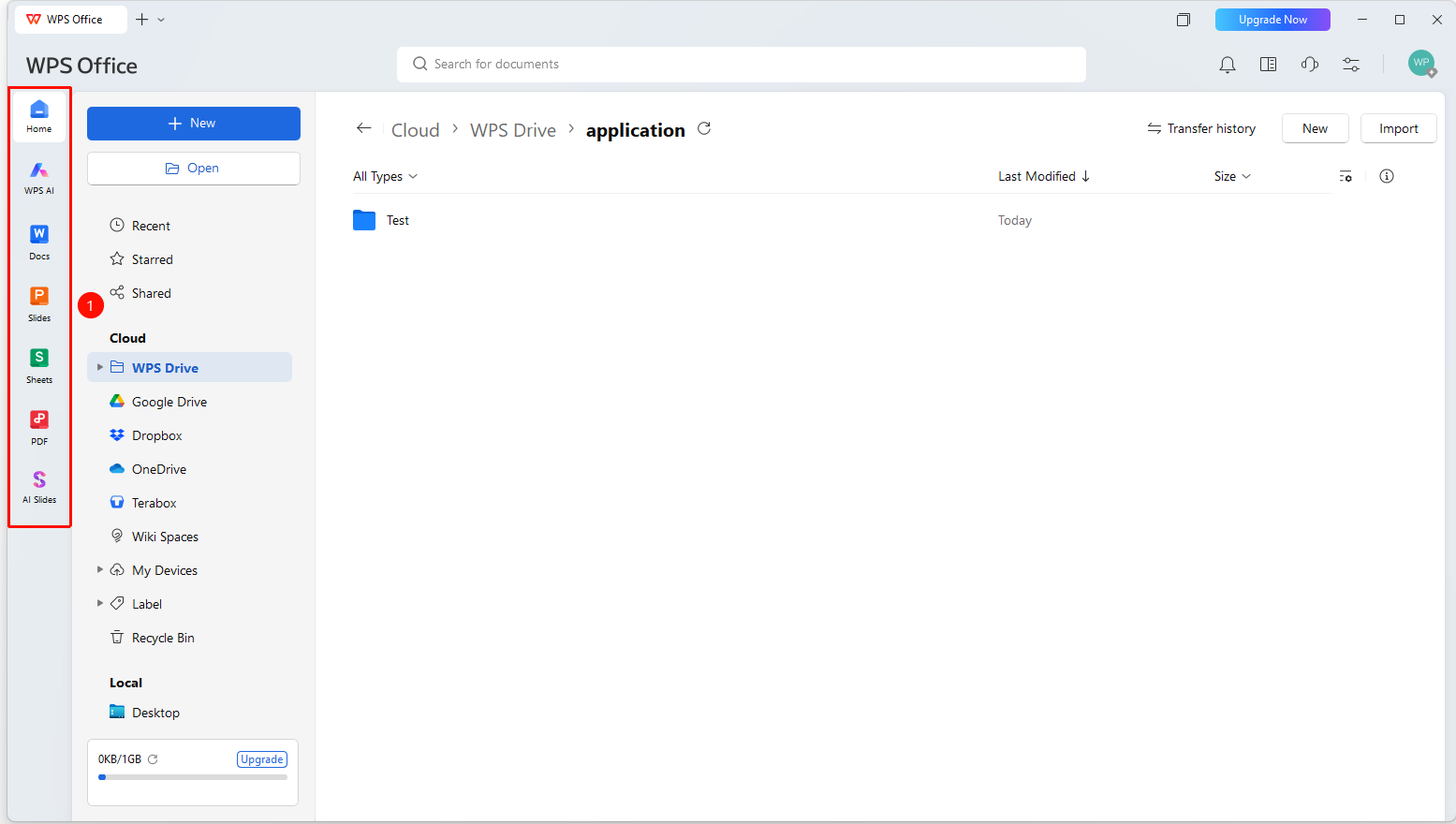Expand the WPS Drive tree node
Image resolution: width=1456 pixels, height=824 pixels.
tap(100, 367)
